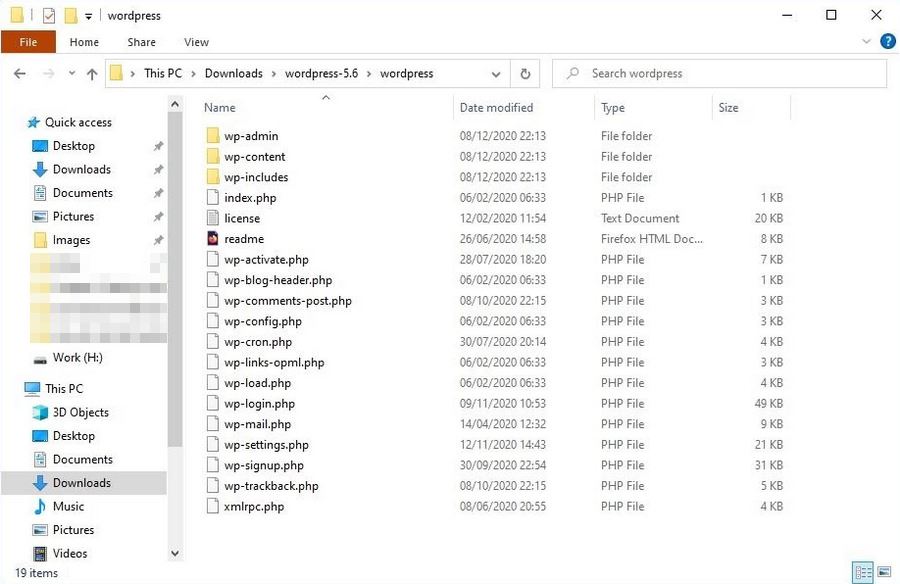Select the wp-mail.php file
900x584 pixels.
point(257,424)
